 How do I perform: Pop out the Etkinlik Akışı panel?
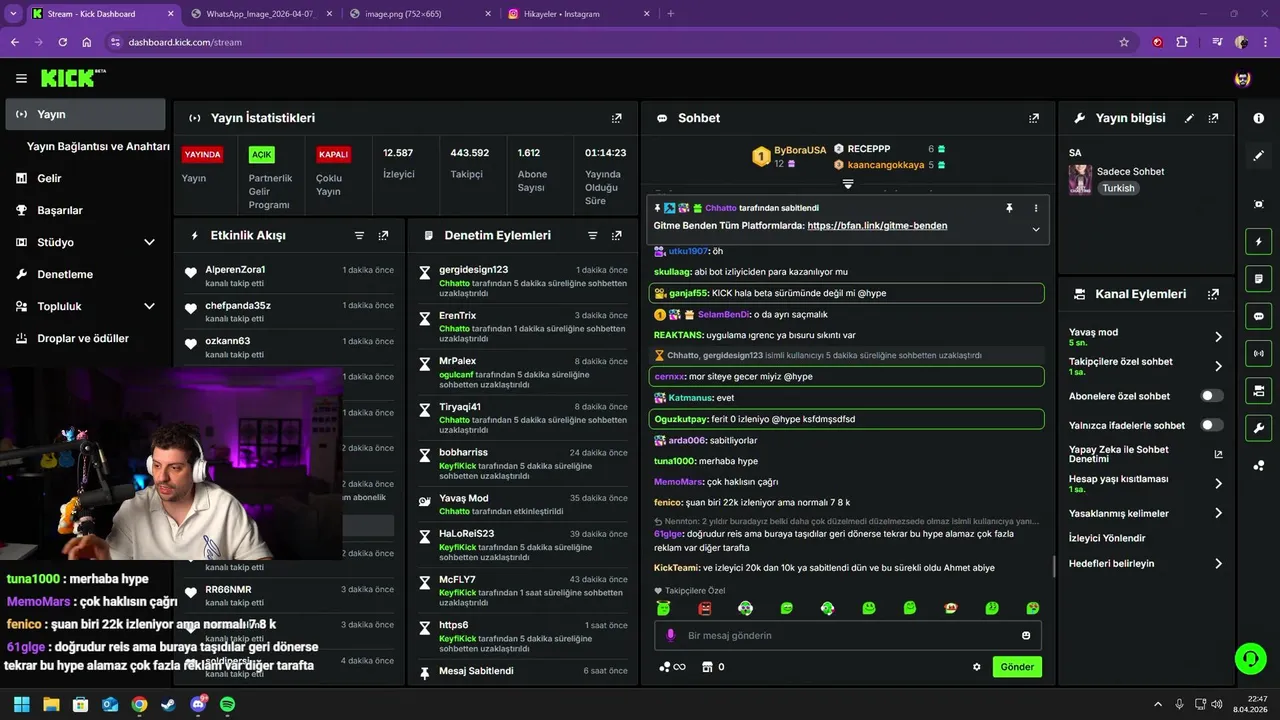[383, 236]
